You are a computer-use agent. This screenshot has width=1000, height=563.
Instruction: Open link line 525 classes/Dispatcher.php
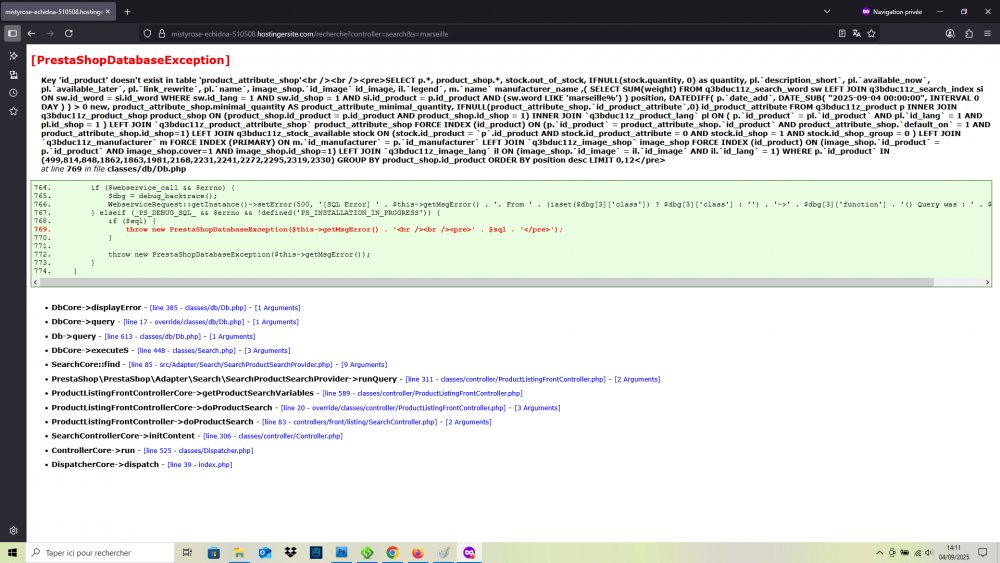(x=198, y=451)
